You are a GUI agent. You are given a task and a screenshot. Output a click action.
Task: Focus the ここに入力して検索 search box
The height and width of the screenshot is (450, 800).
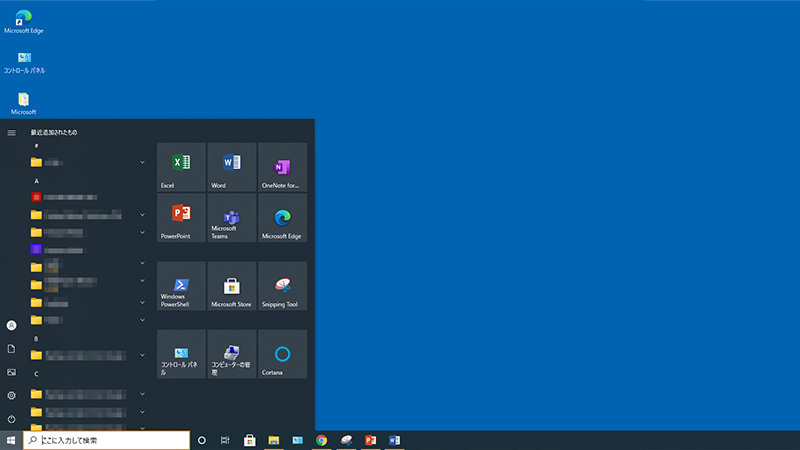106,440
